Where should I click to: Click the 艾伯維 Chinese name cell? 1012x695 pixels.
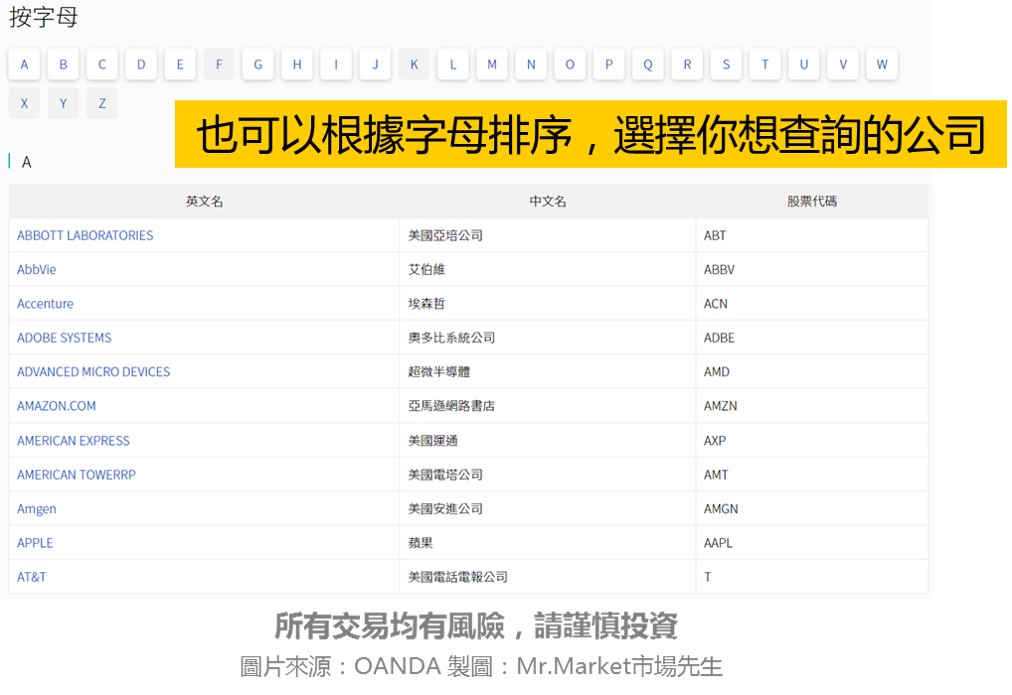[x=548, y=270]
